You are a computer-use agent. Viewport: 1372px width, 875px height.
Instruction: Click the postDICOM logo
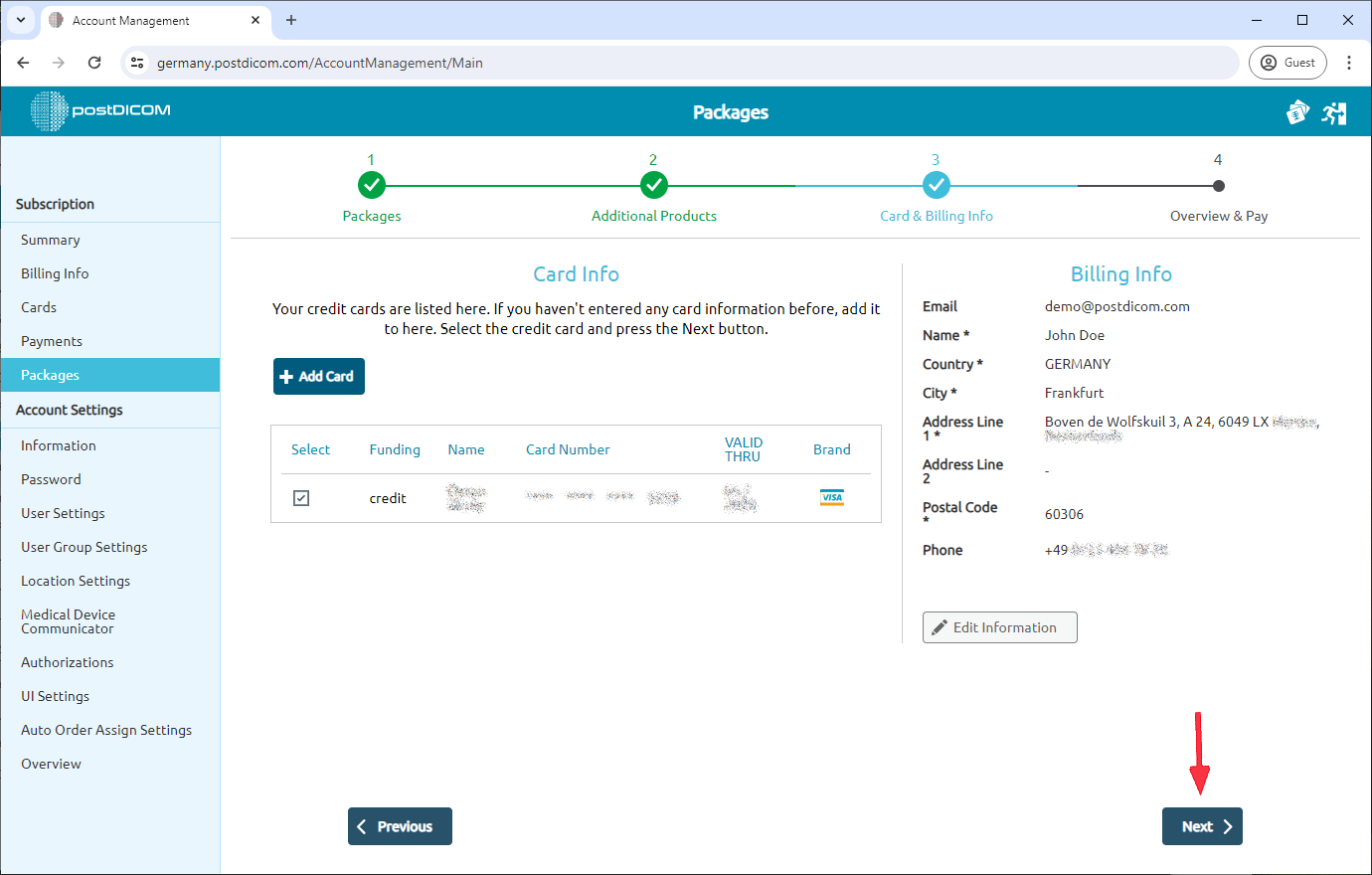coord(99,111)
